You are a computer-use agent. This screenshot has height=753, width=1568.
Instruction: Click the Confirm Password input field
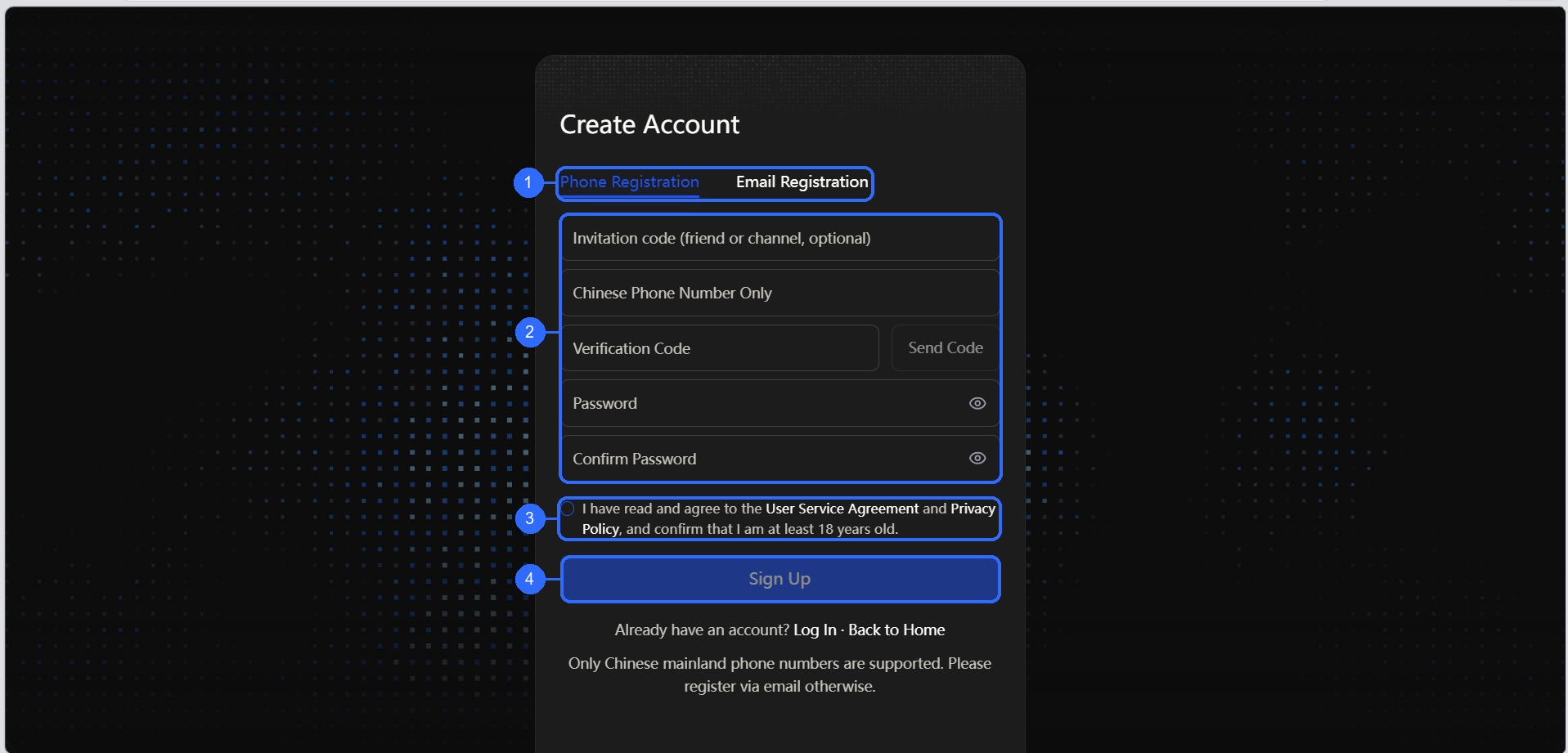[780, 459]
